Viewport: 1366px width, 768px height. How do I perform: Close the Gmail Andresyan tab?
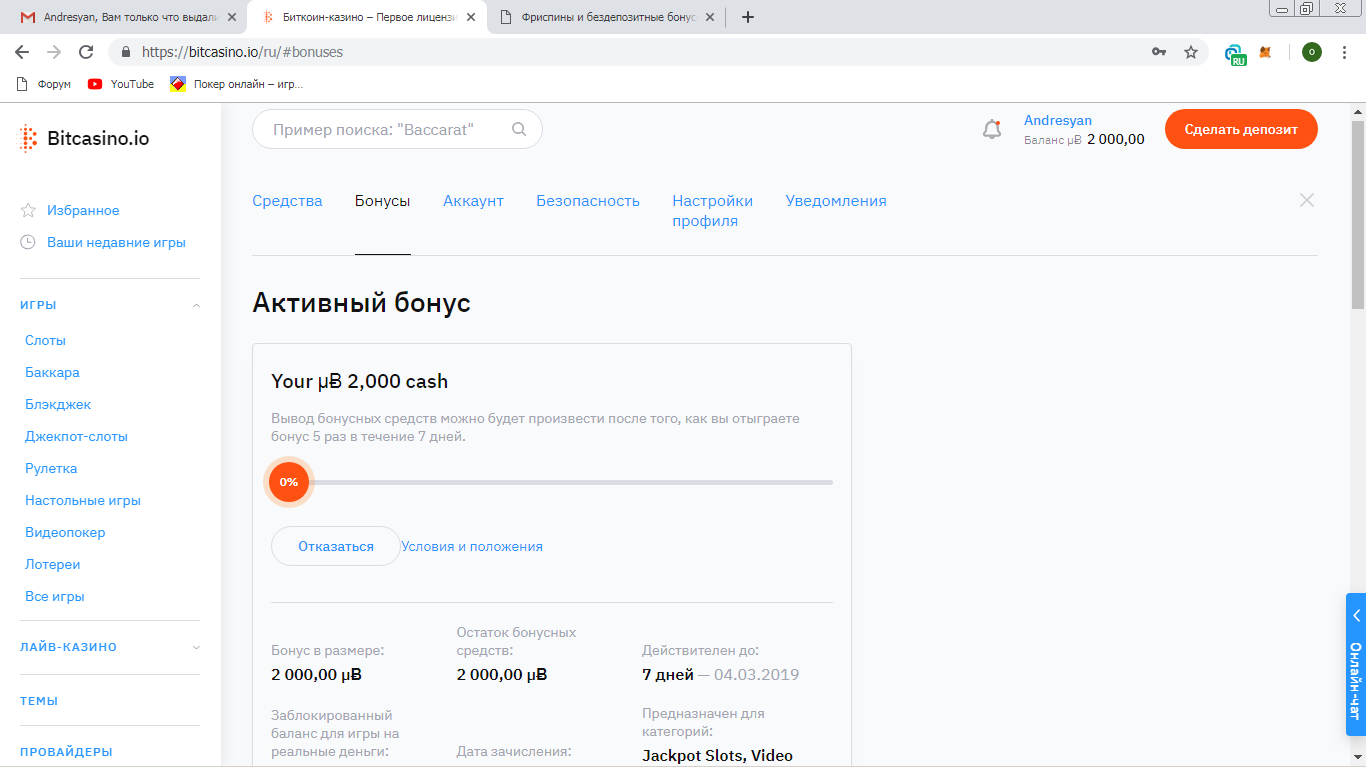coord(232,17)
